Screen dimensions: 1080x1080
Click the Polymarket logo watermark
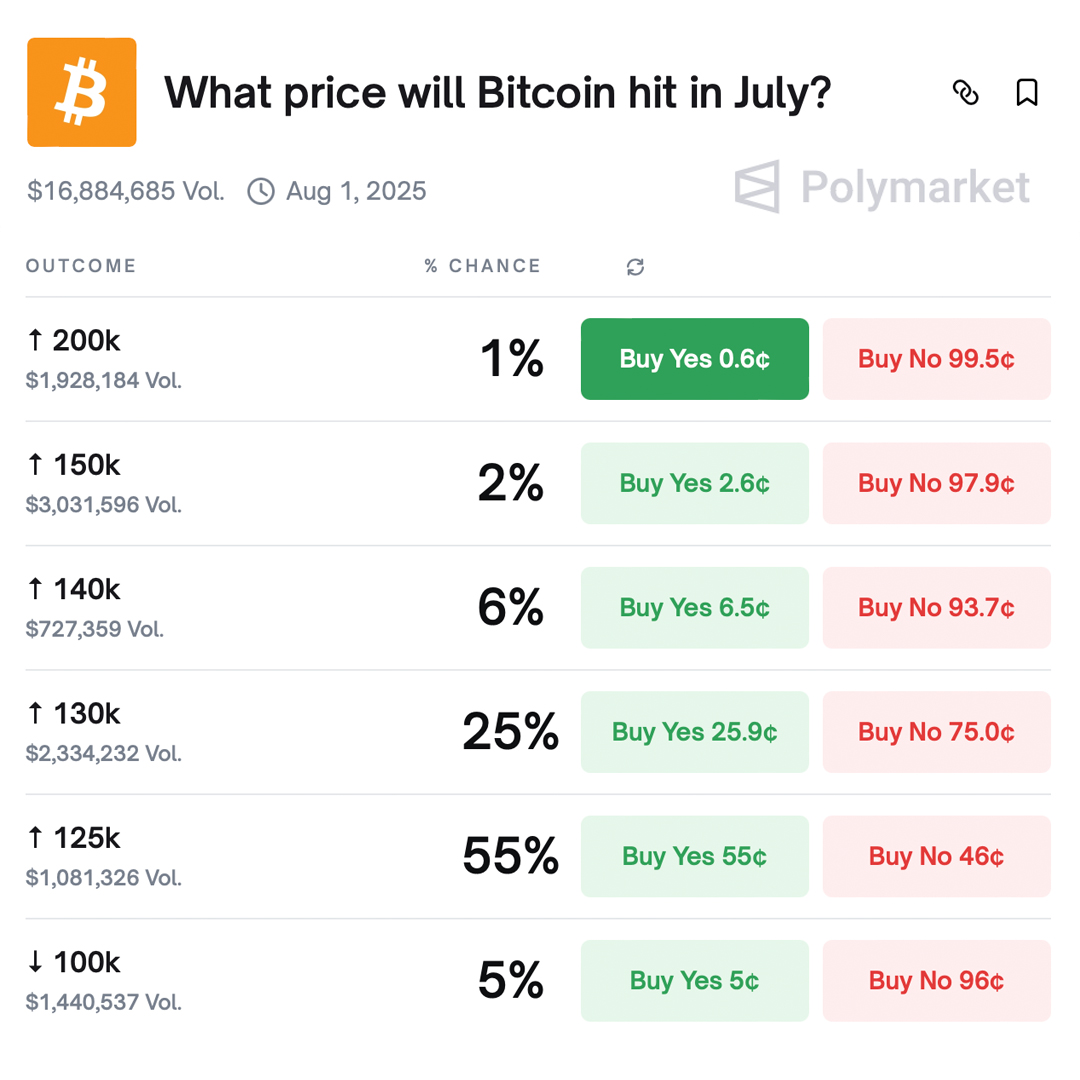pos(882,187)
